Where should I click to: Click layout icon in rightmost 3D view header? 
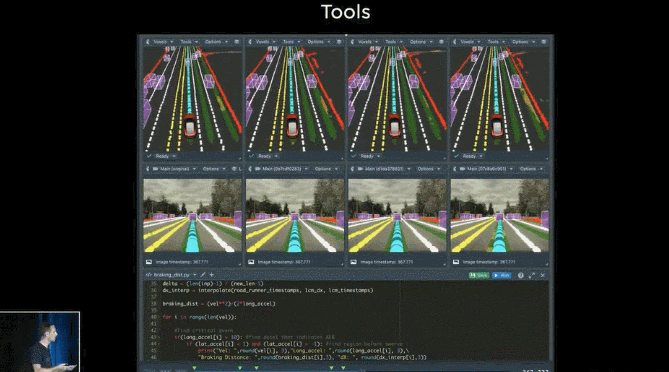pyautogui.click(x=544, y=42)
